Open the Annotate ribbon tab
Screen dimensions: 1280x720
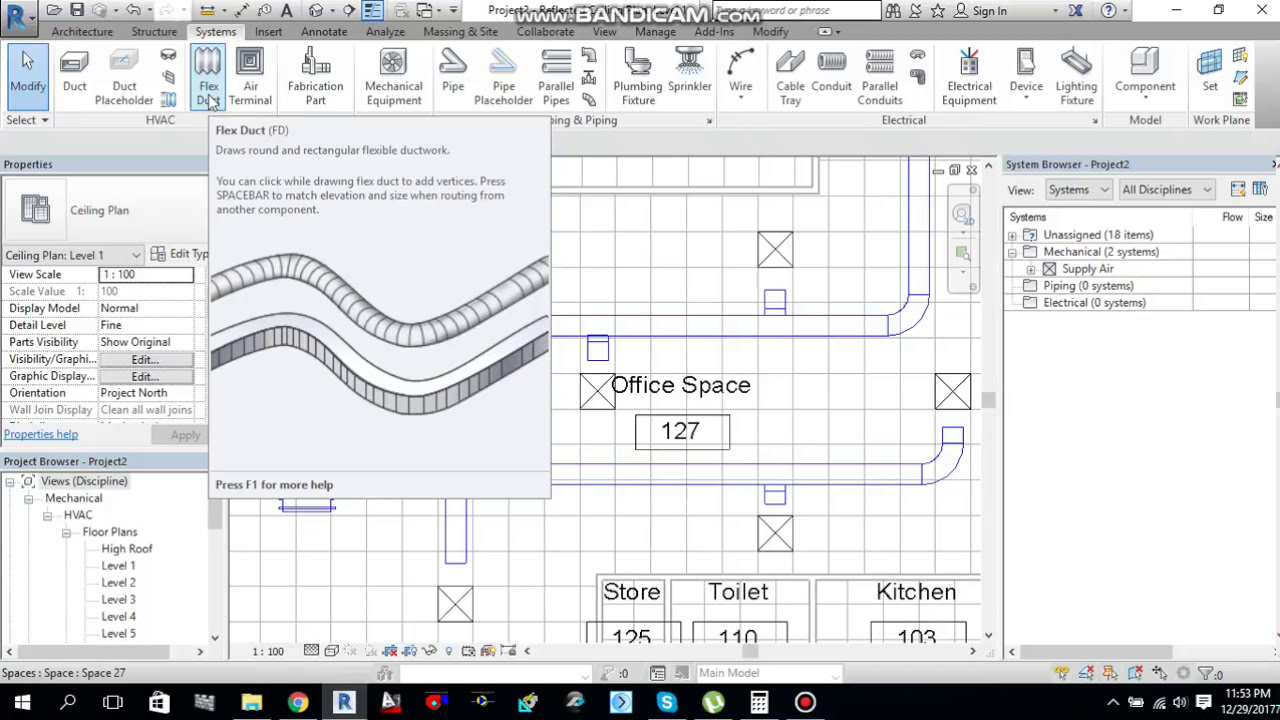pyautogui.click(x=324, y=32)
